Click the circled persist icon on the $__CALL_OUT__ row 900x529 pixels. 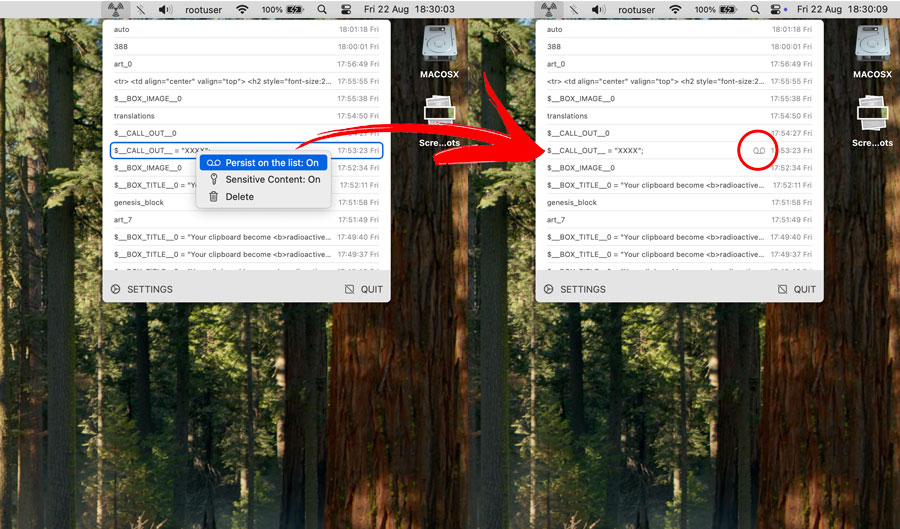[x=758, y=150]
